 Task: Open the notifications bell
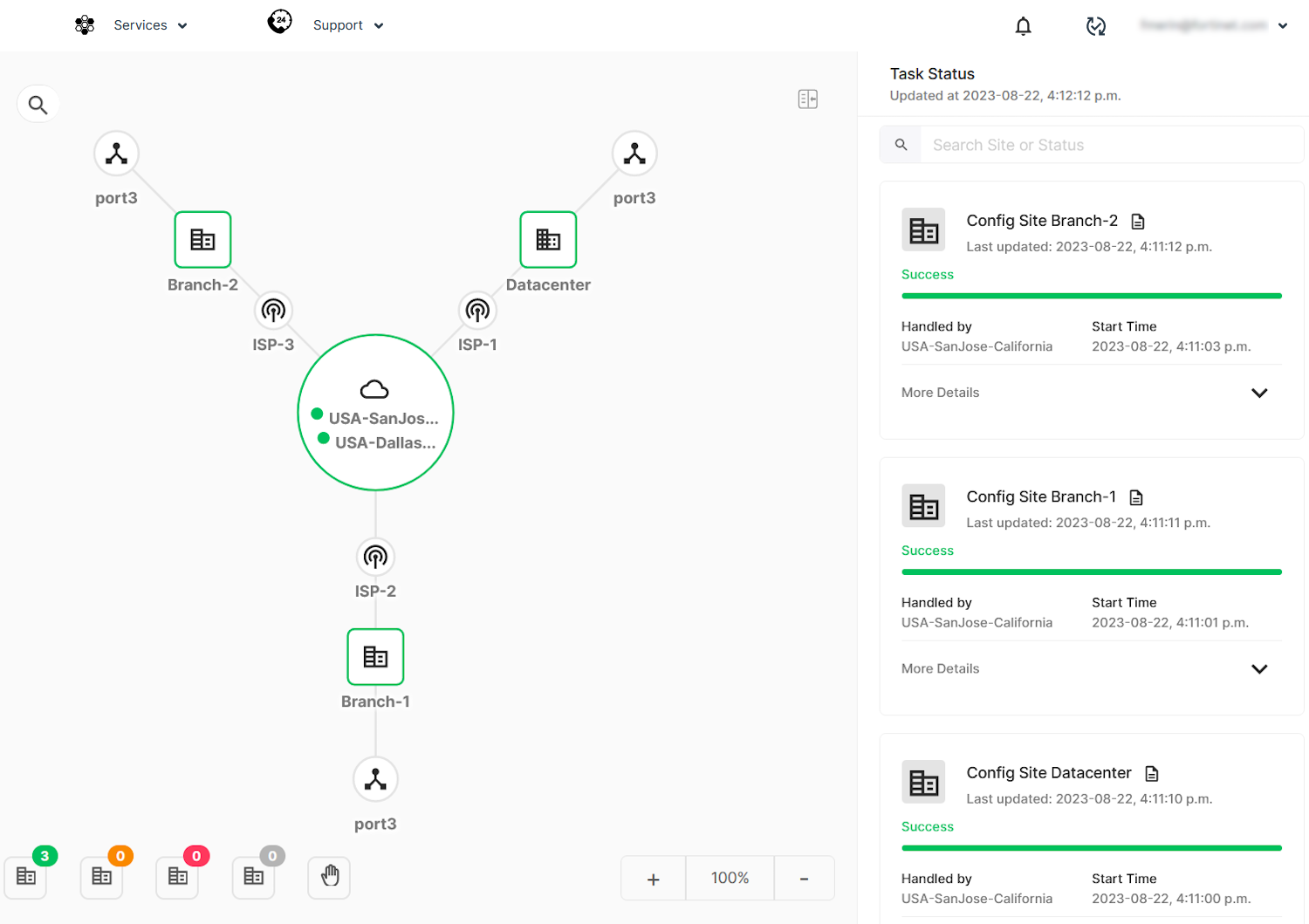click(x=1023, y=26)
